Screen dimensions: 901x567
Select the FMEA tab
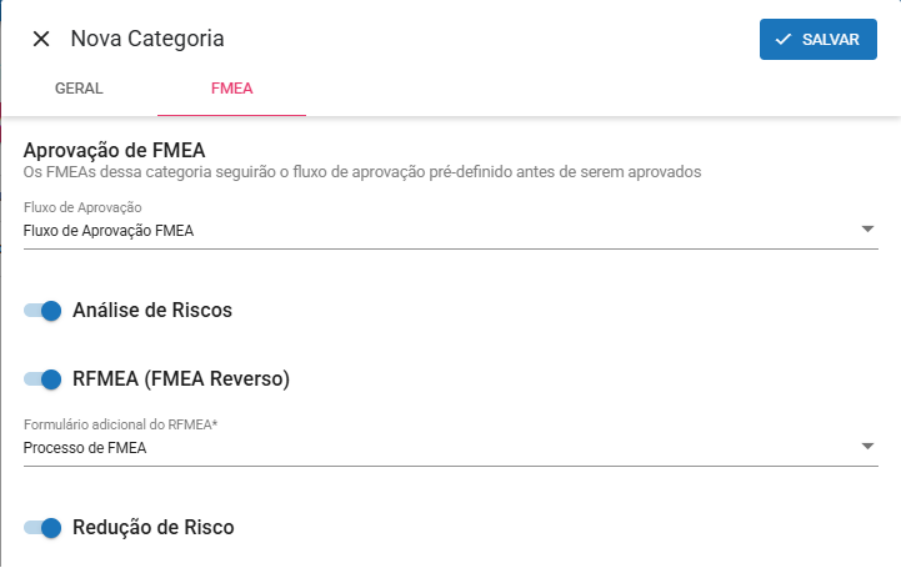(232, 88)
